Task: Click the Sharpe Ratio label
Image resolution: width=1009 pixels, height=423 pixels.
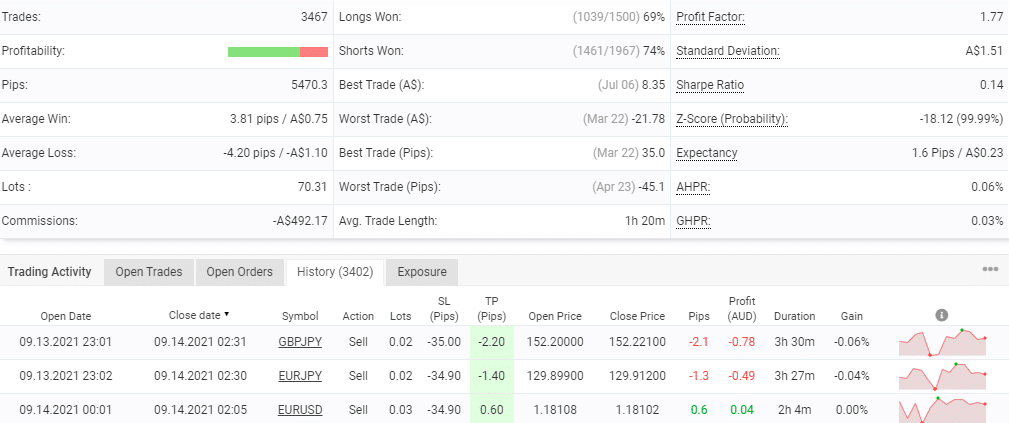Action: tap(710, 85)
